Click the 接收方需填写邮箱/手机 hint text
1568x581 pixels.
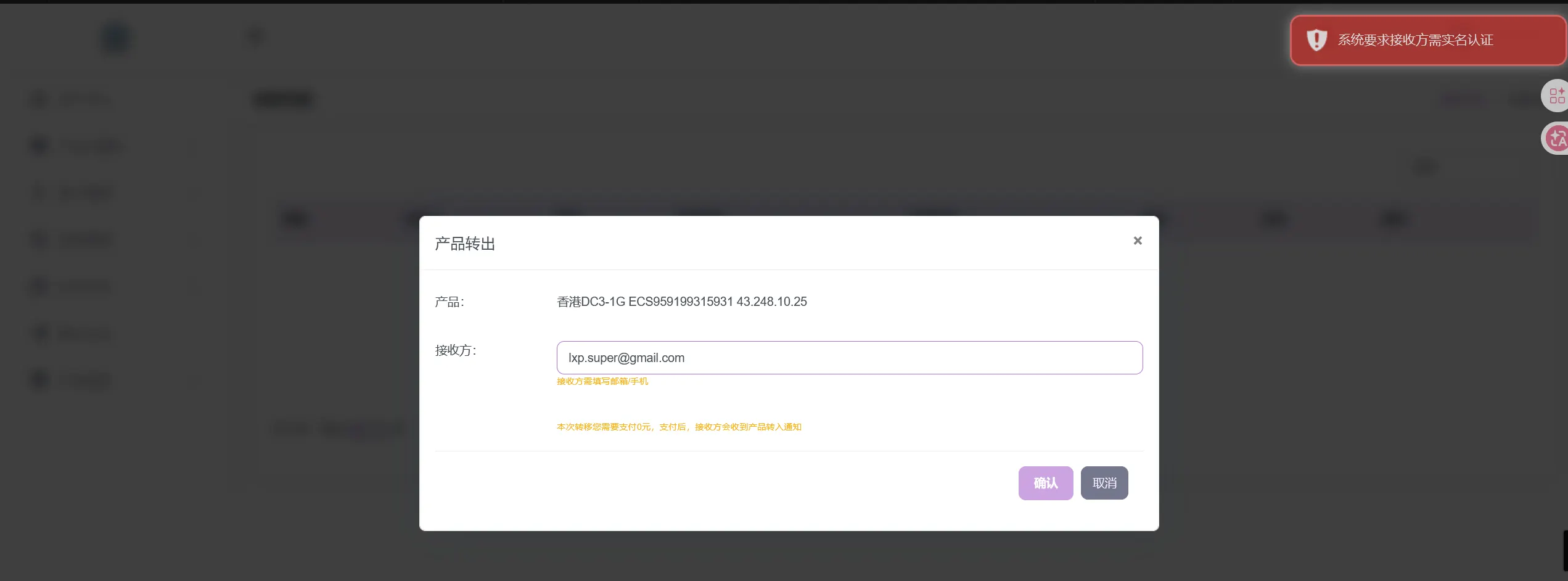(x=602, y=381)
